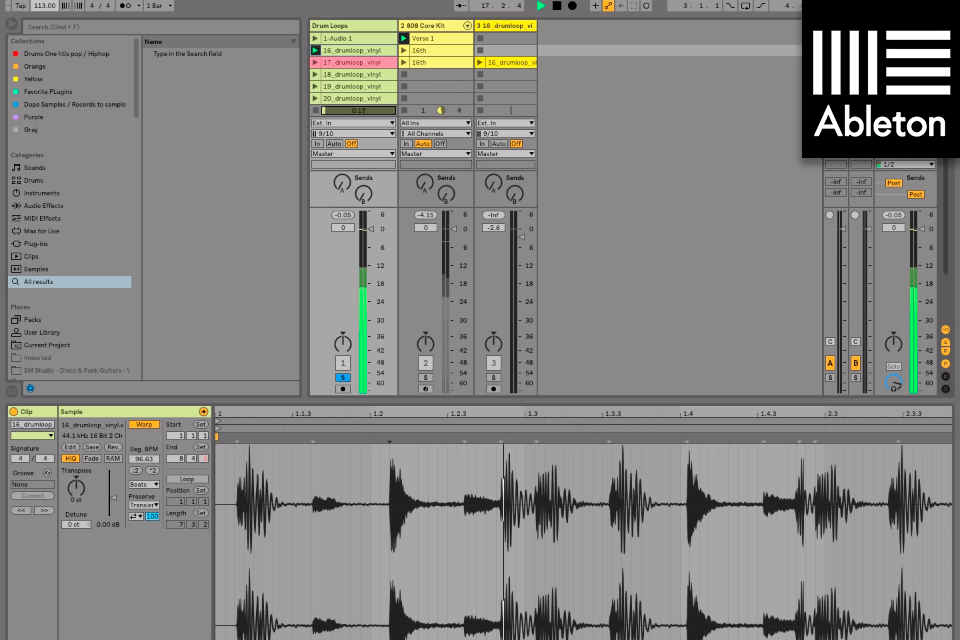Viewport: 960px width, 640px height.
Task: Launch the 16_drumloop_vinyl clip in Drum Loops
Action: click(x=316, y=50)
